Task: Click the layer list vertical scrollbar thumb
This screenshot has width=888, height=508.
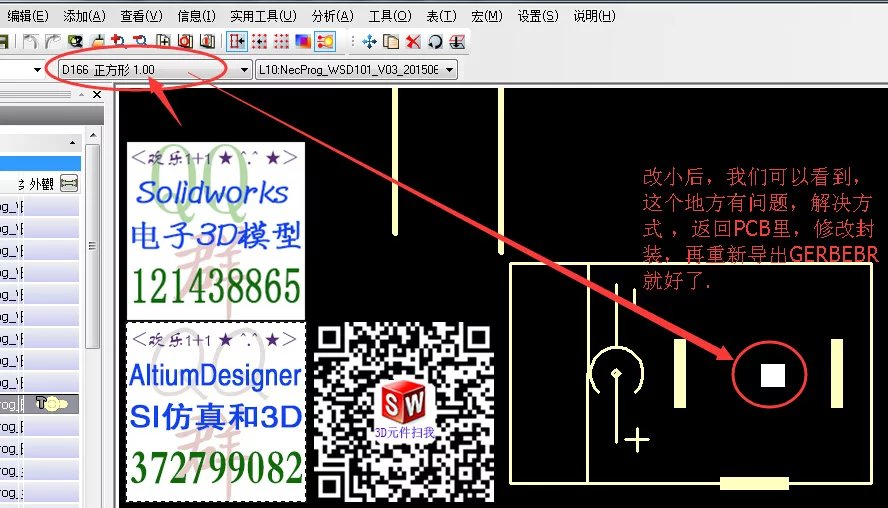Action: pyautogui.click(x=93, y=245)
